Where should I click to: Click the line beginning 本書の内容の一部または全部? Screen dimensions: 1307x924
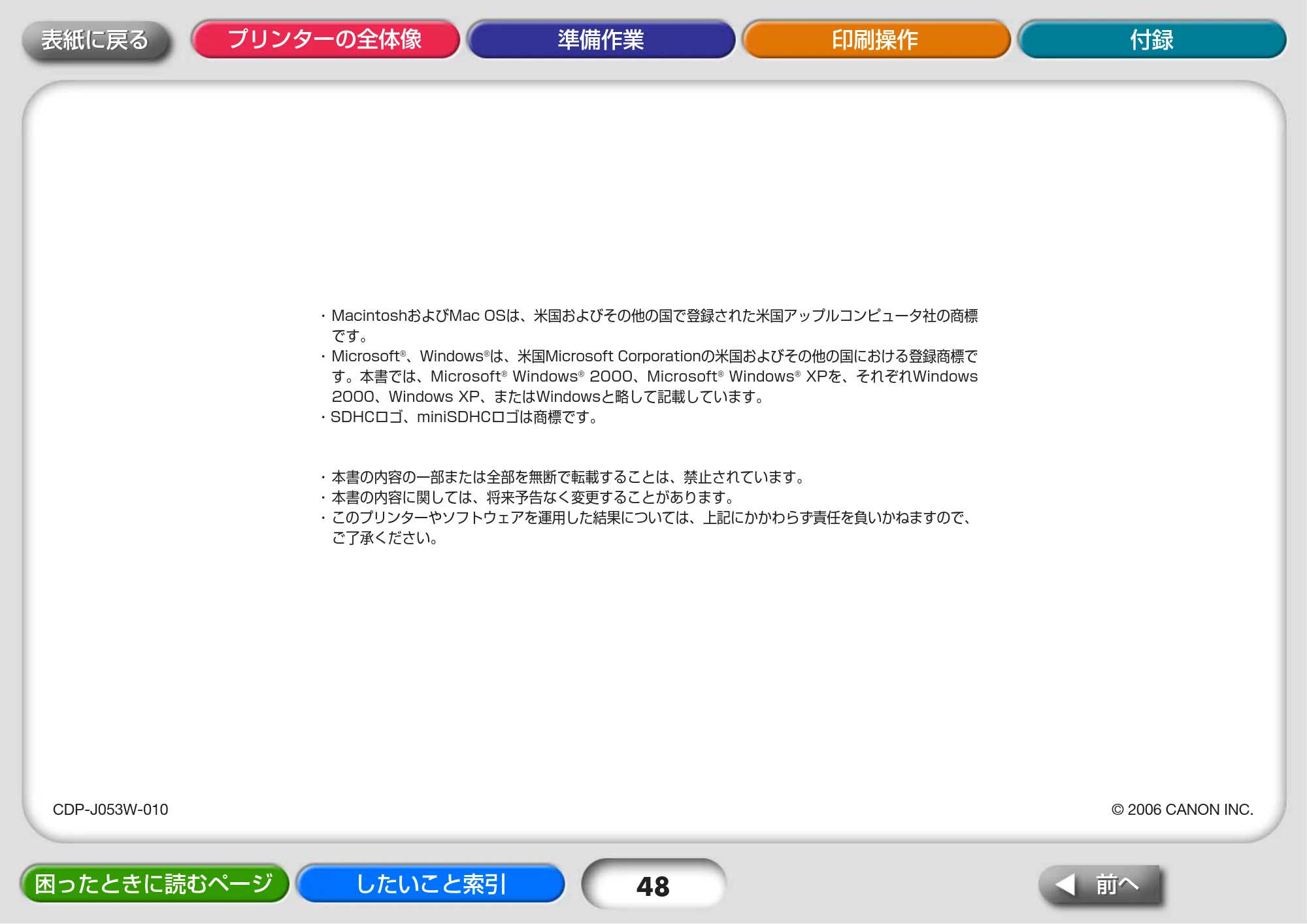(563, 477)
